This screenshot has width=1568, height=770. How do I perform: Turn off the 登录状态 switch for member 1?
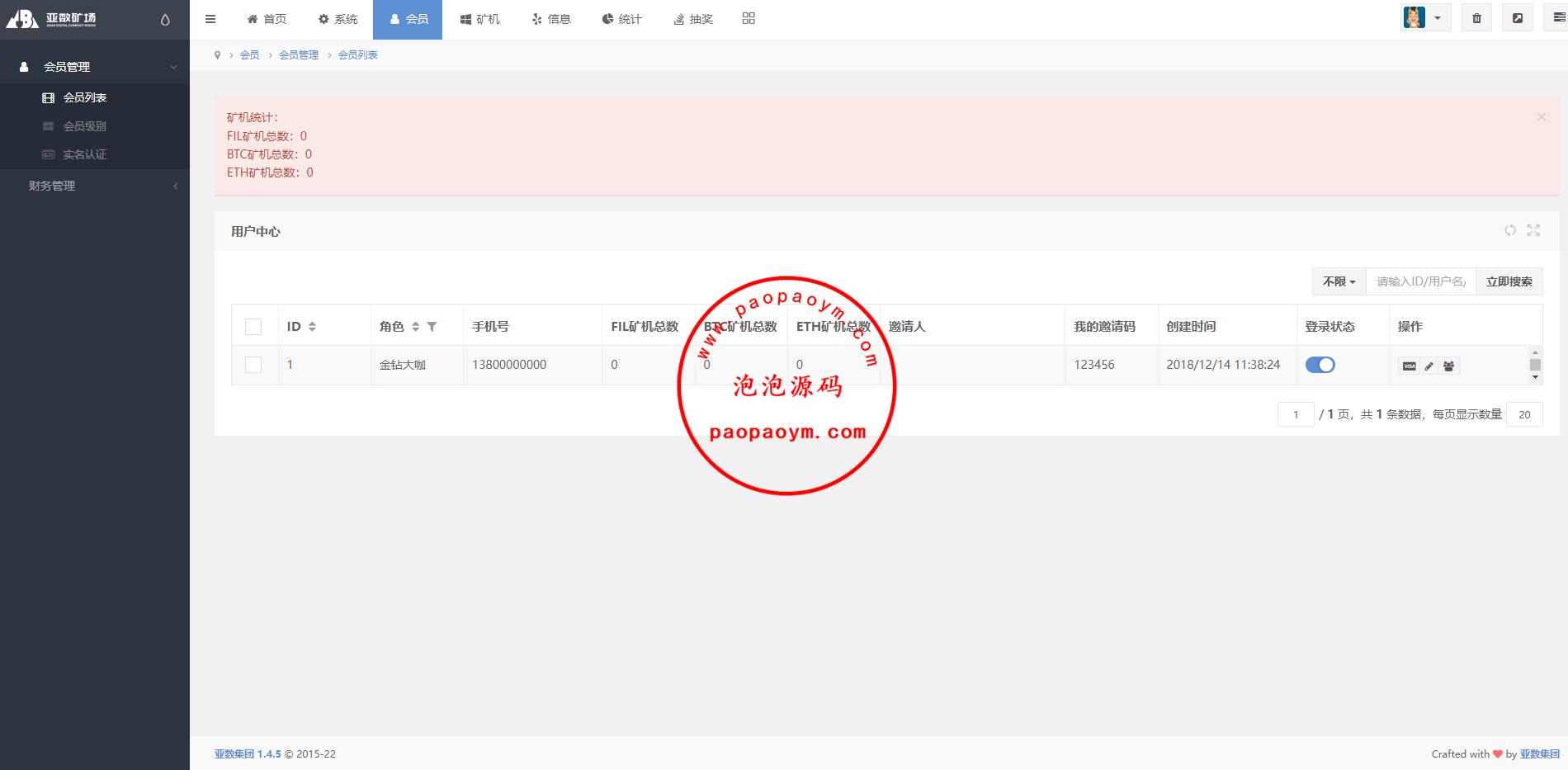pyautogui.click(x=1320, y=365)
